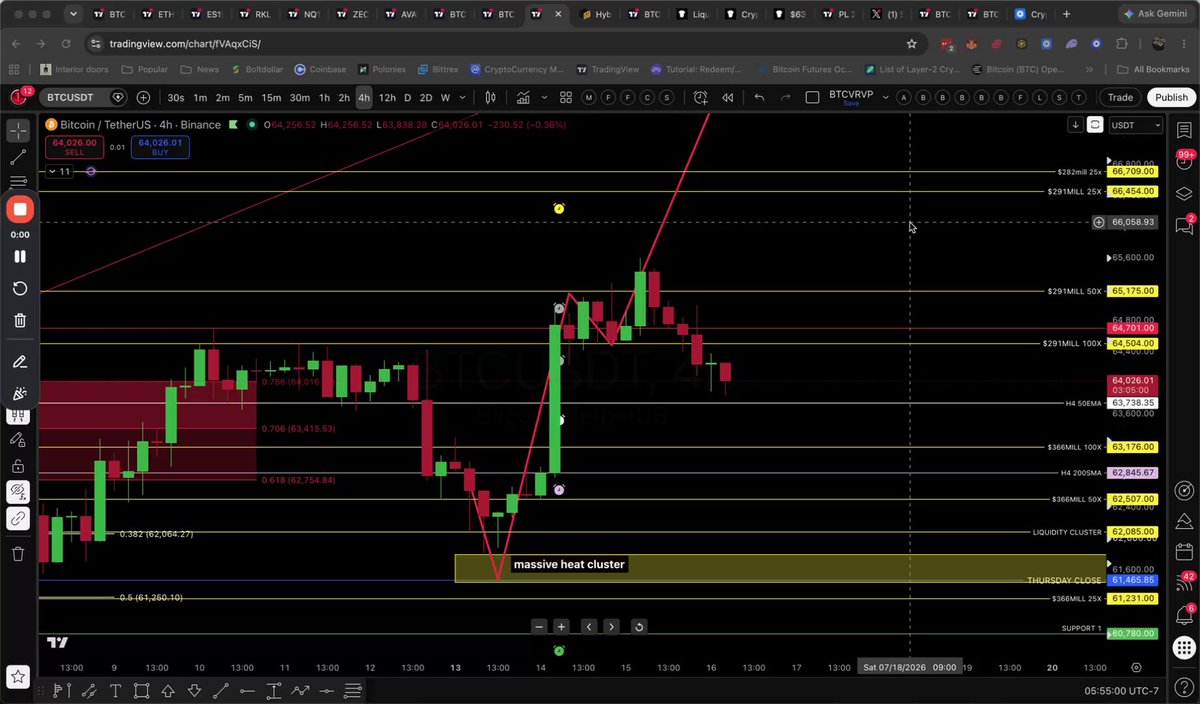Select the 12h timeframe
Screen dimensions: 1200x704
tap(386, 97)
